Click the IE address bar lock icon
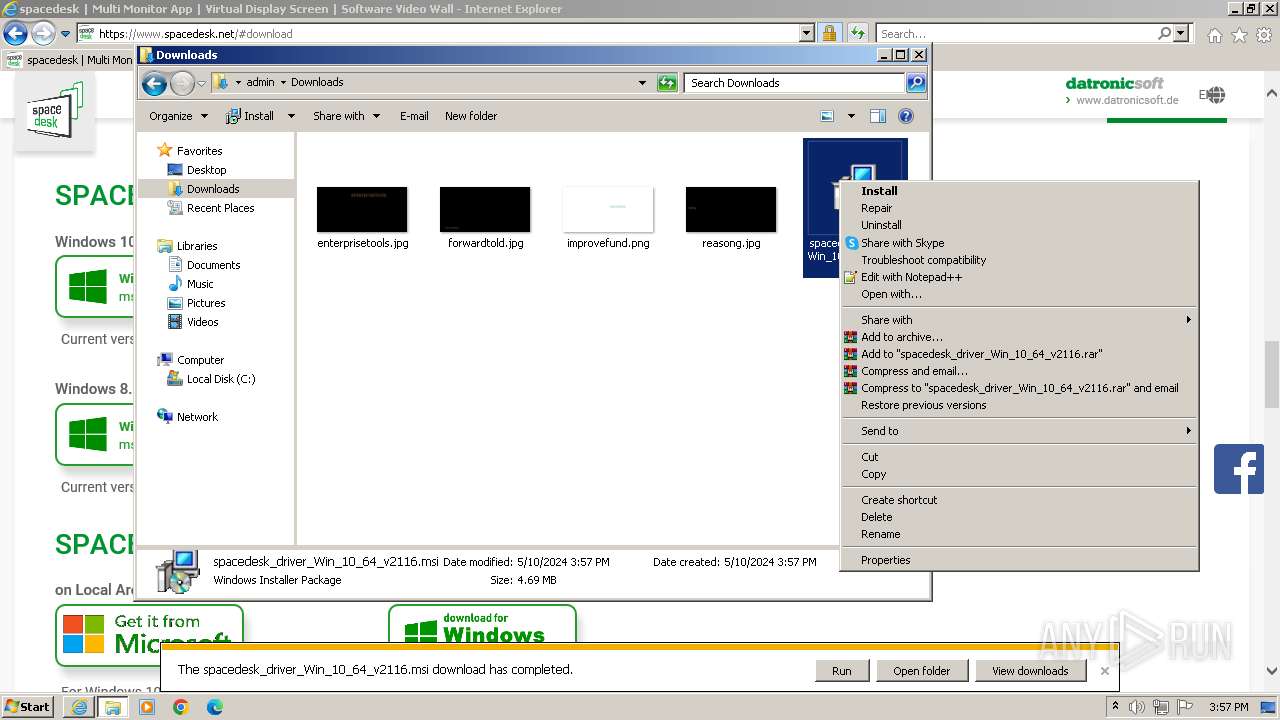1280x720 pixels. coord(829,33)
